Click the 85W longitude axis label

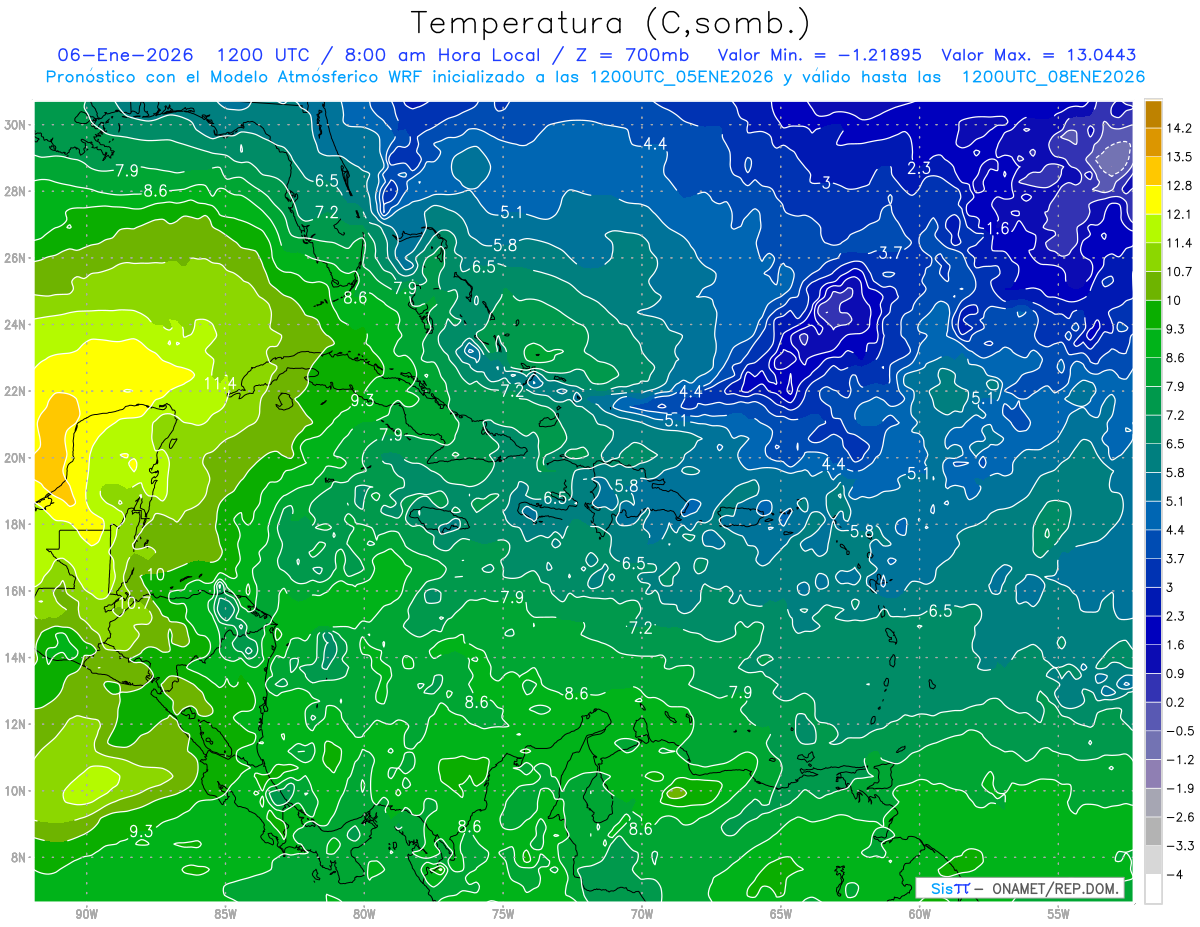pyautogui.click(x=225, y=914)
